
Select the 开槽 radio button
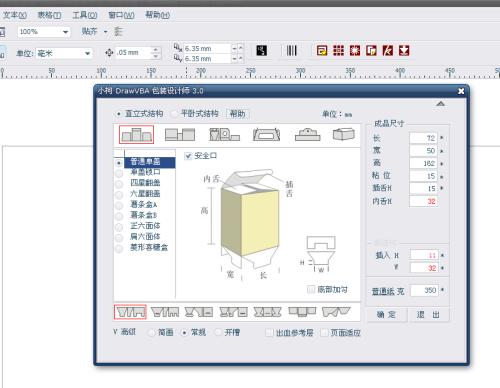(x=218, y=332)
